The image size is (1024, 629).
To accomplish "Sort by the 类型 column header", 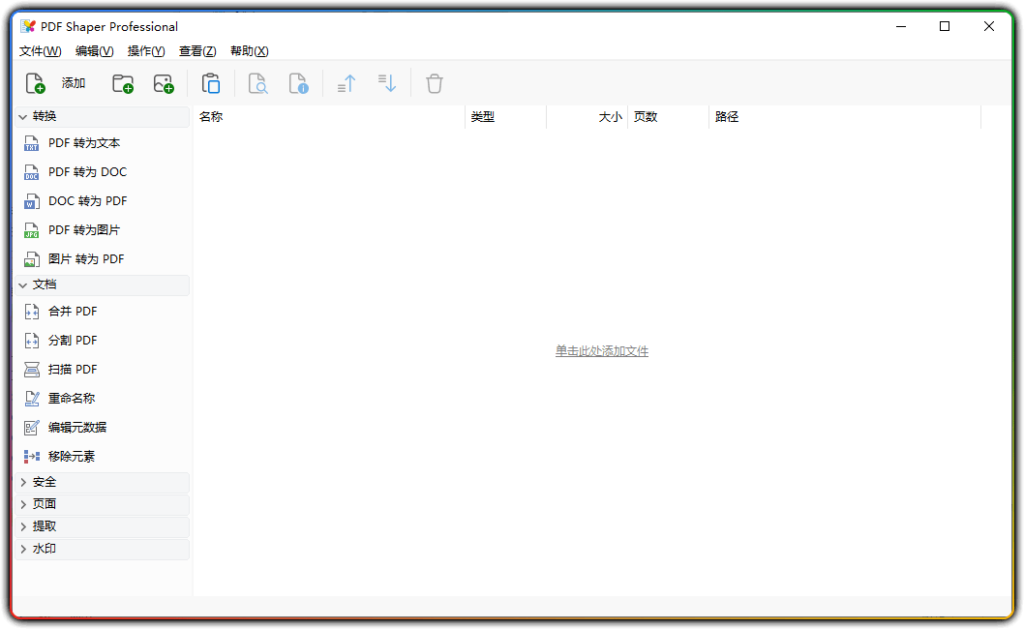I will click(505, 117).
